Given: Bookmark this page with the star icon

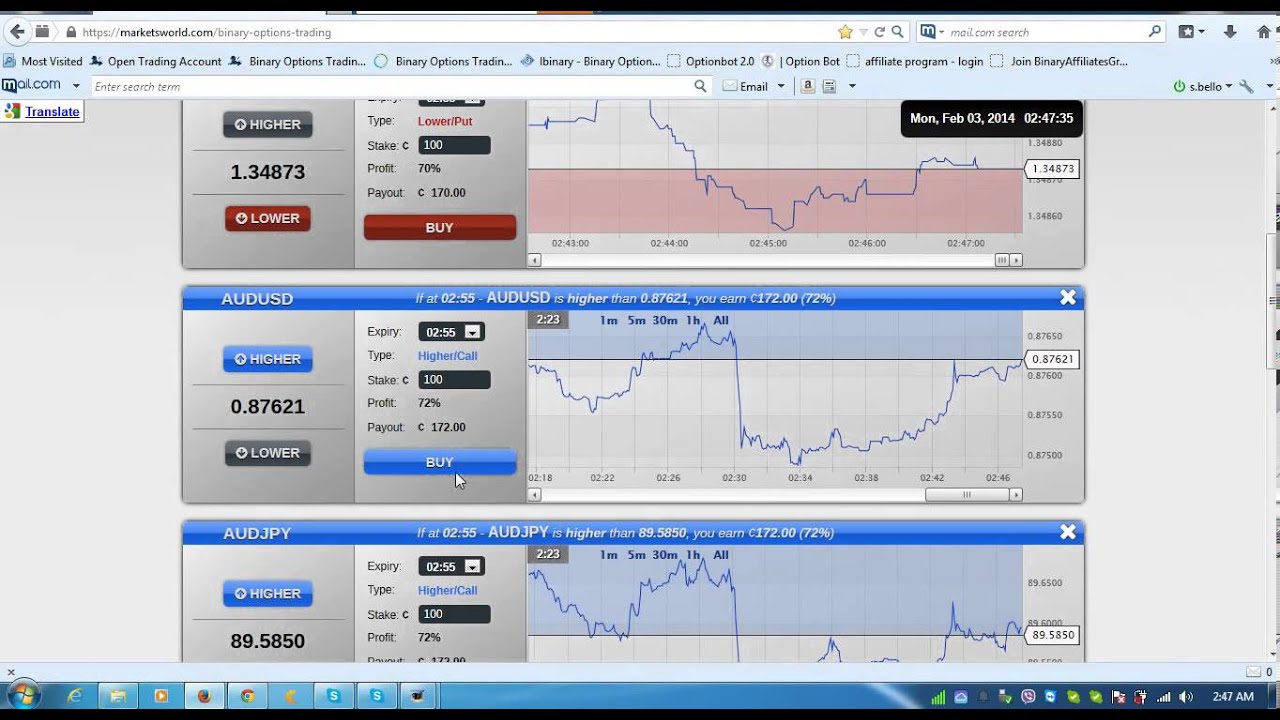Looking at the screenshot, I should (x=845, y=32).
